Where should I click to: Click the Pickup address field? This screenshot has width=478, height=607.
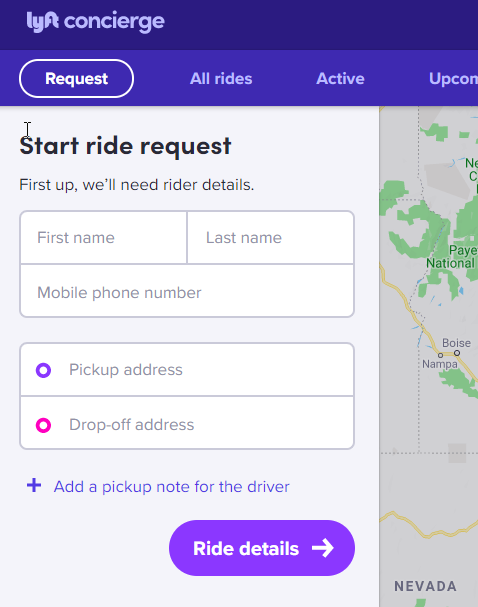click(x=187, y=370)
